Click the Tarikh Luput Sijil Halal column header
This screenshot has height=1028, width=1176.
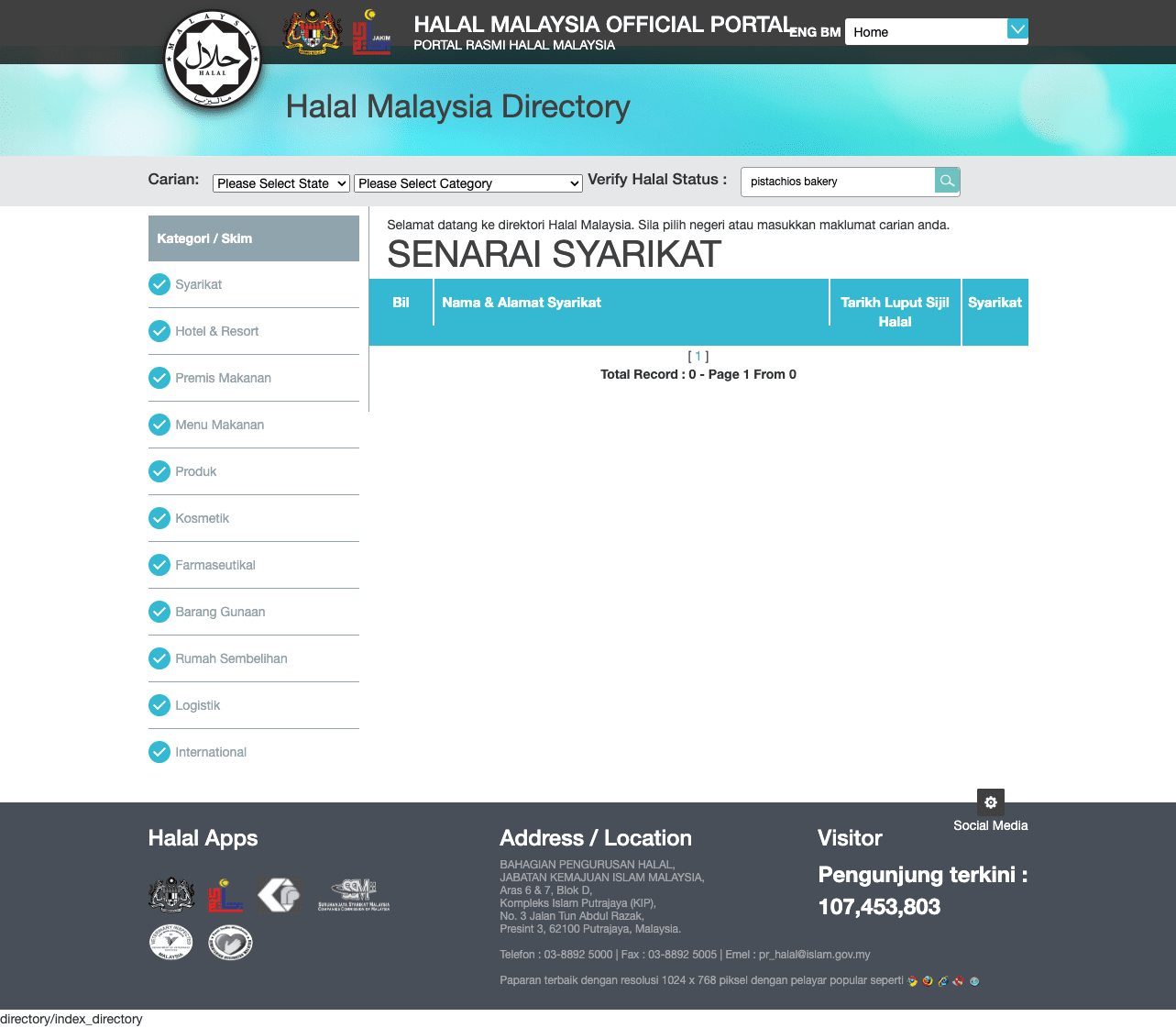point(896,312)
